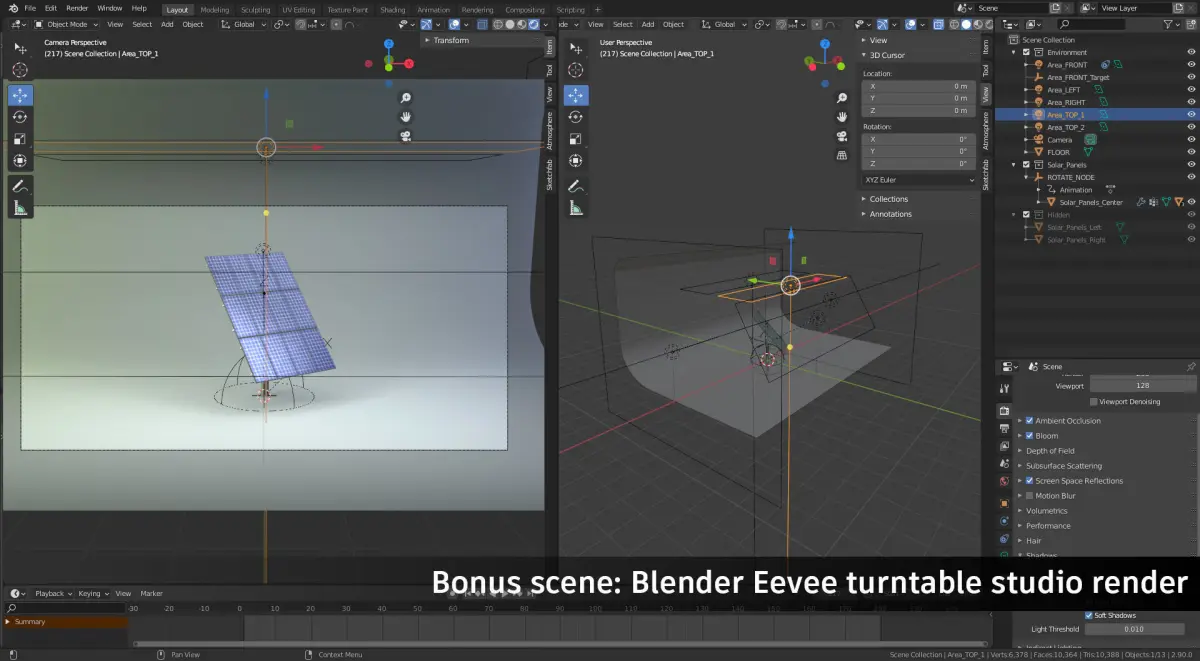
Task: Click the Viewport samples field showing 128
Action: [1142, 385]
